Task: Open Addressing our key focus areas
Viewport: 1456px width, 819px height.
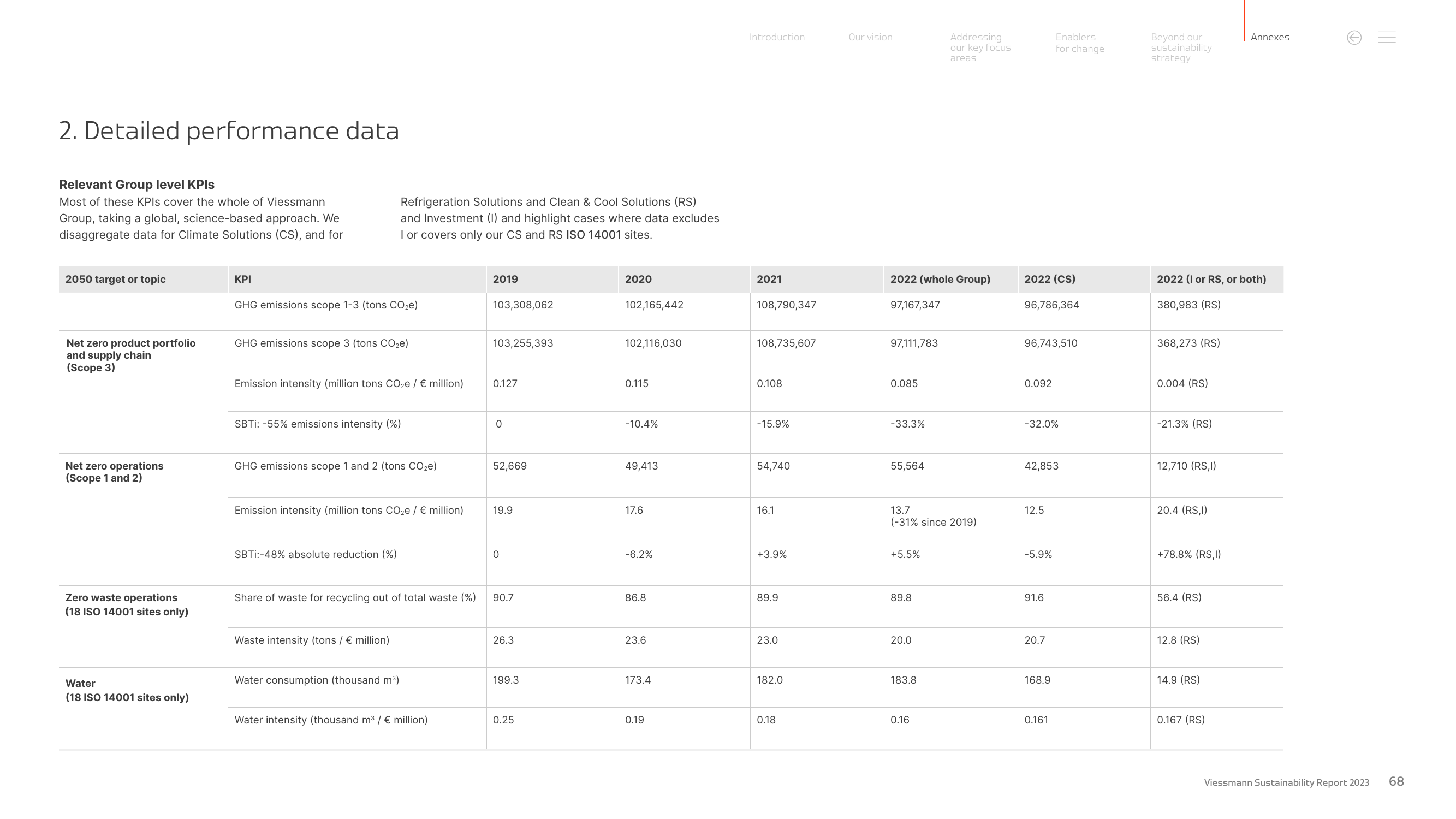Action: (980, 48)
